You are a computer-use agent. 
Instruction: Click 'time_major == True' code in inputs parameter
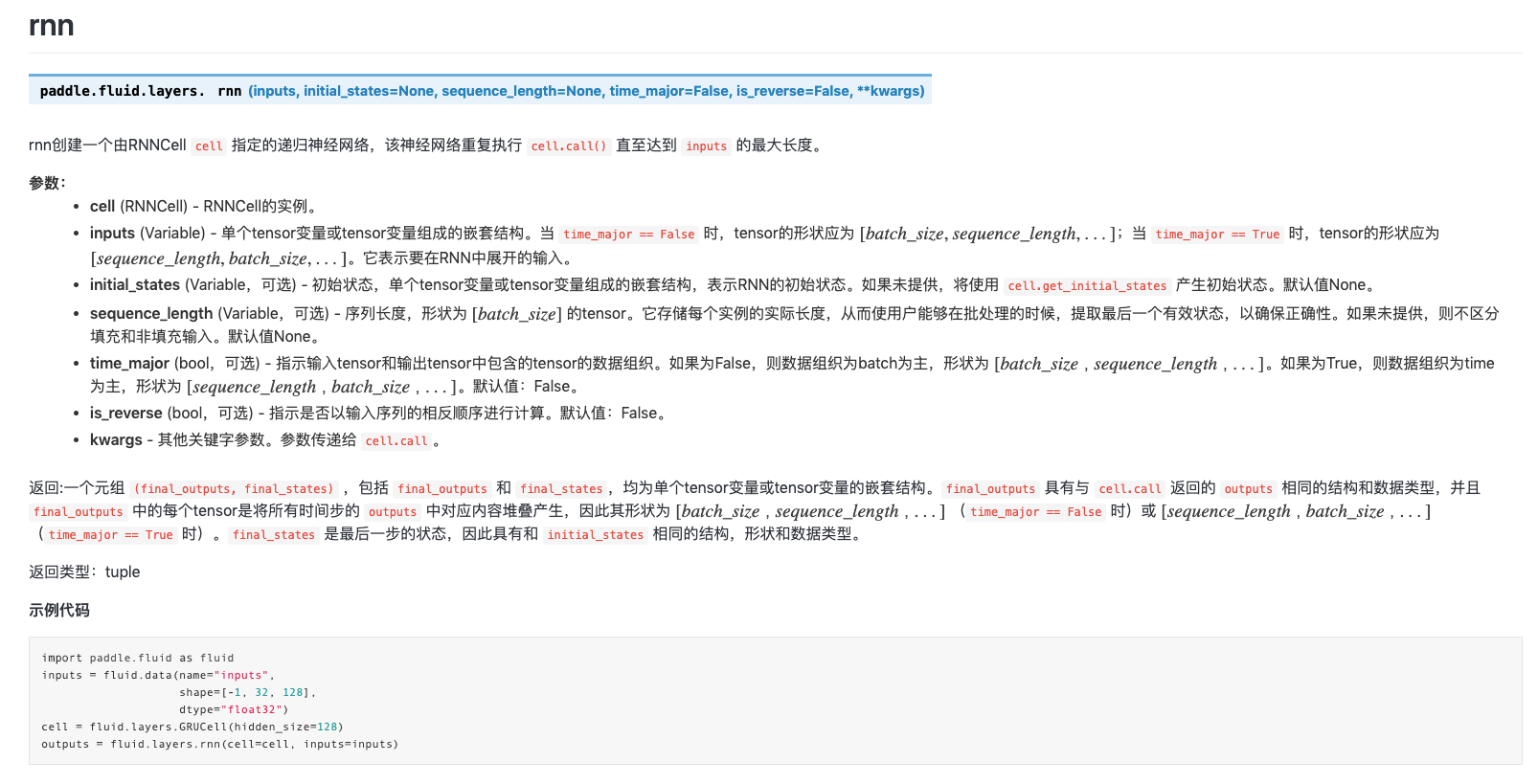click(1217, 235)
